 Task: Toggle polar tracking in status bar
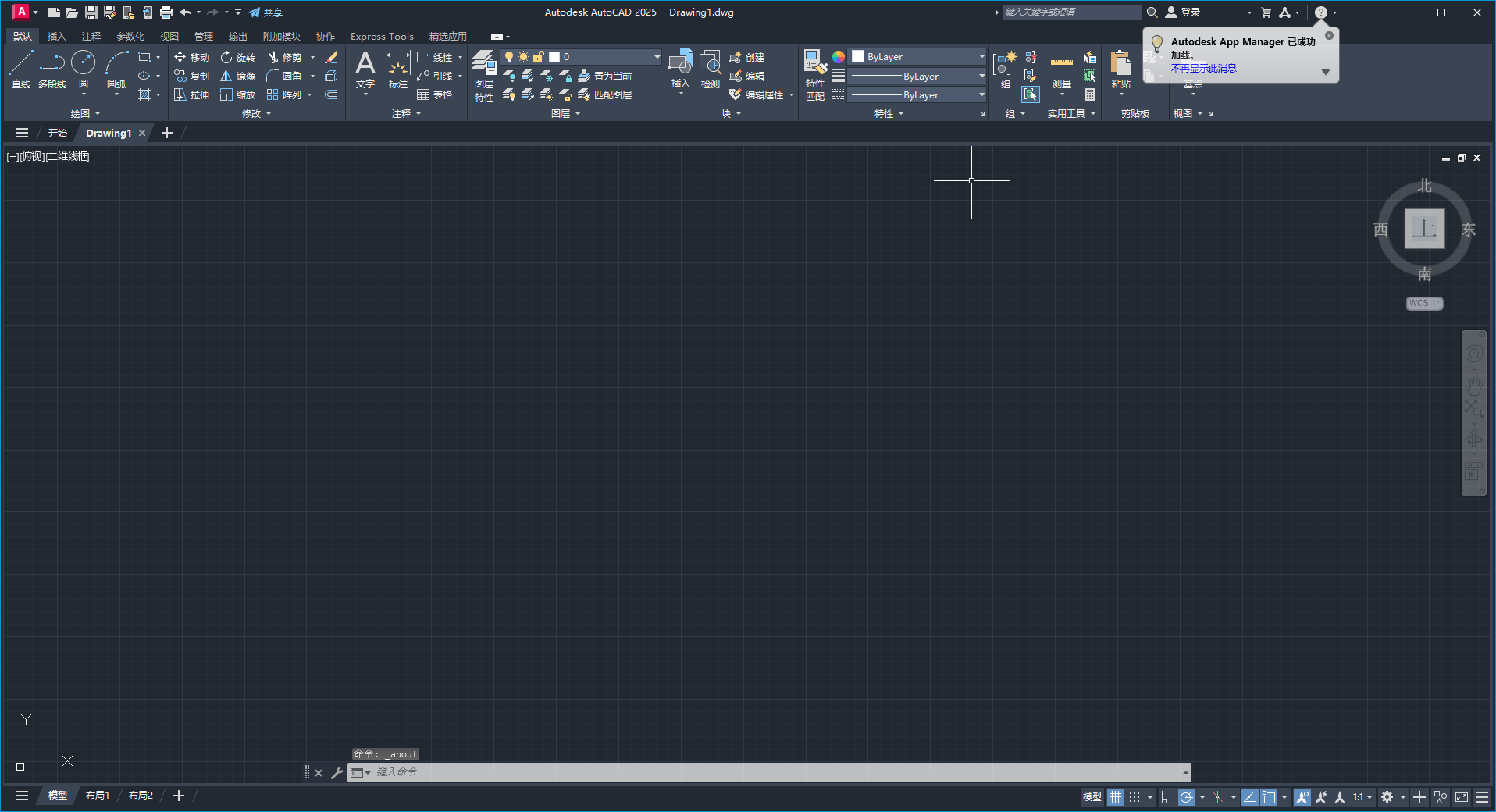[1187, 797]
